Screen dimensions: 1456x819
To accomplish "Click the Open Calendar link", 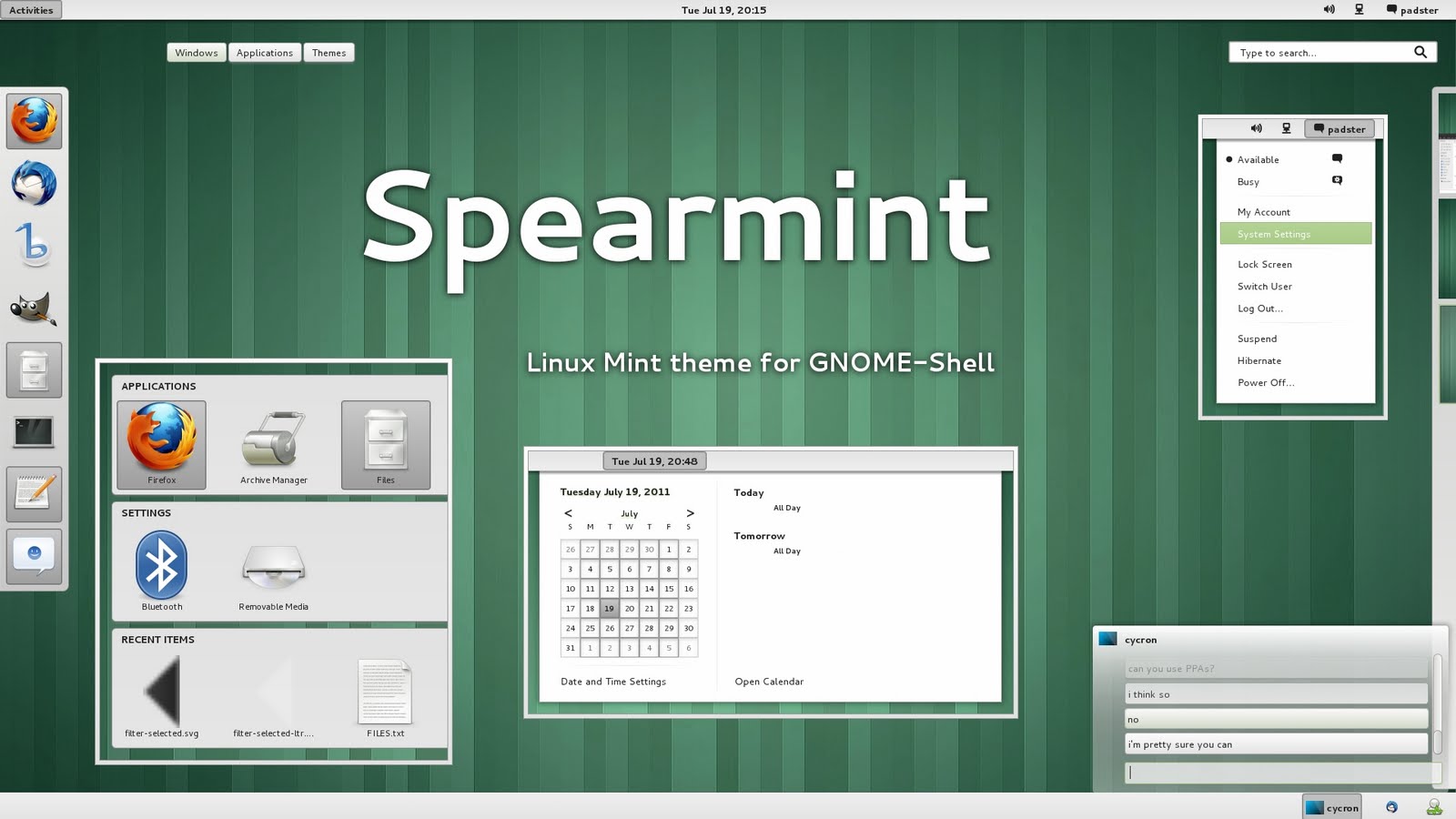I will [x=769, y=682].
